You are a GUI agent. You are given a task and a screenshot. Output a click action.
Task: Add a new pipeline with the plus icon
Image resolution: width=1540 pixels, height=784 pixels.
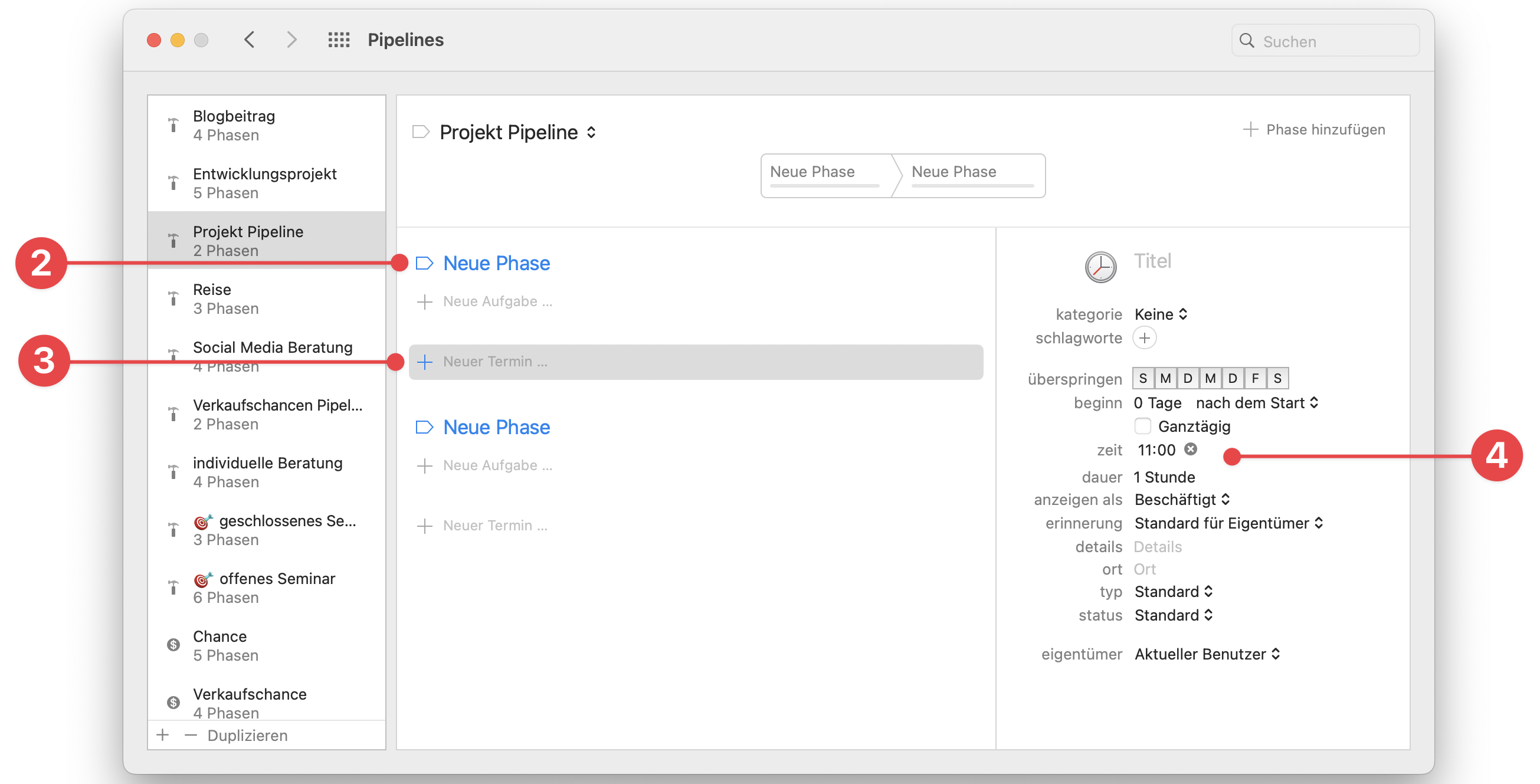163,735
